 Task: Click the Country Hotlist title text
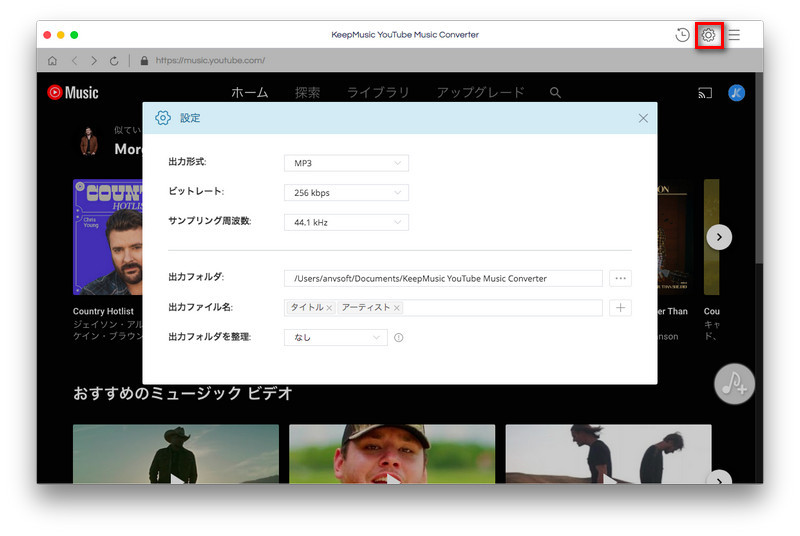pyautogui.click(x=103, y=311)
